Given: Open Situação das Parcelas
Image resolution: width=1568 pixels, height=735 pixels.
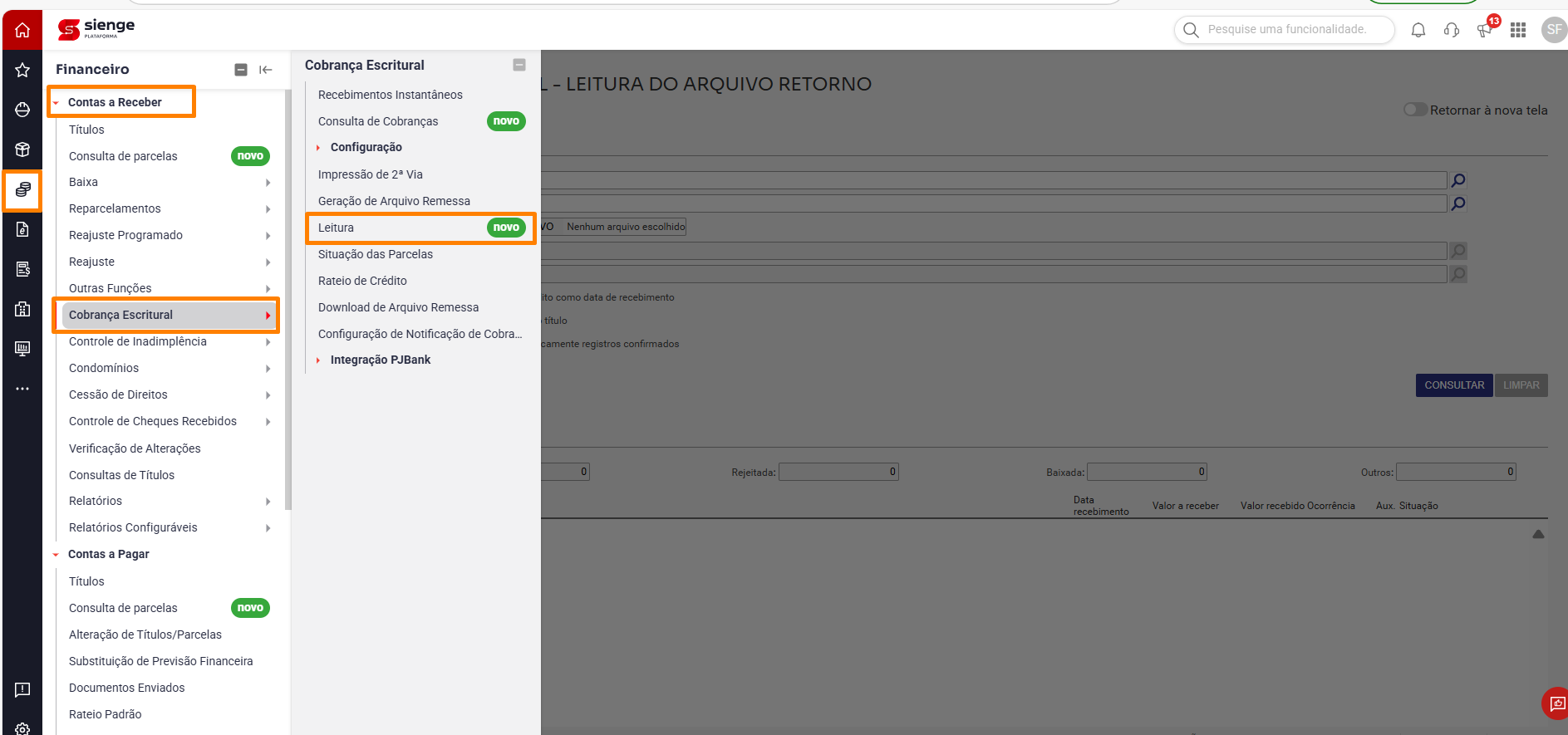Looking at the screenshot, I should point(376,254).
